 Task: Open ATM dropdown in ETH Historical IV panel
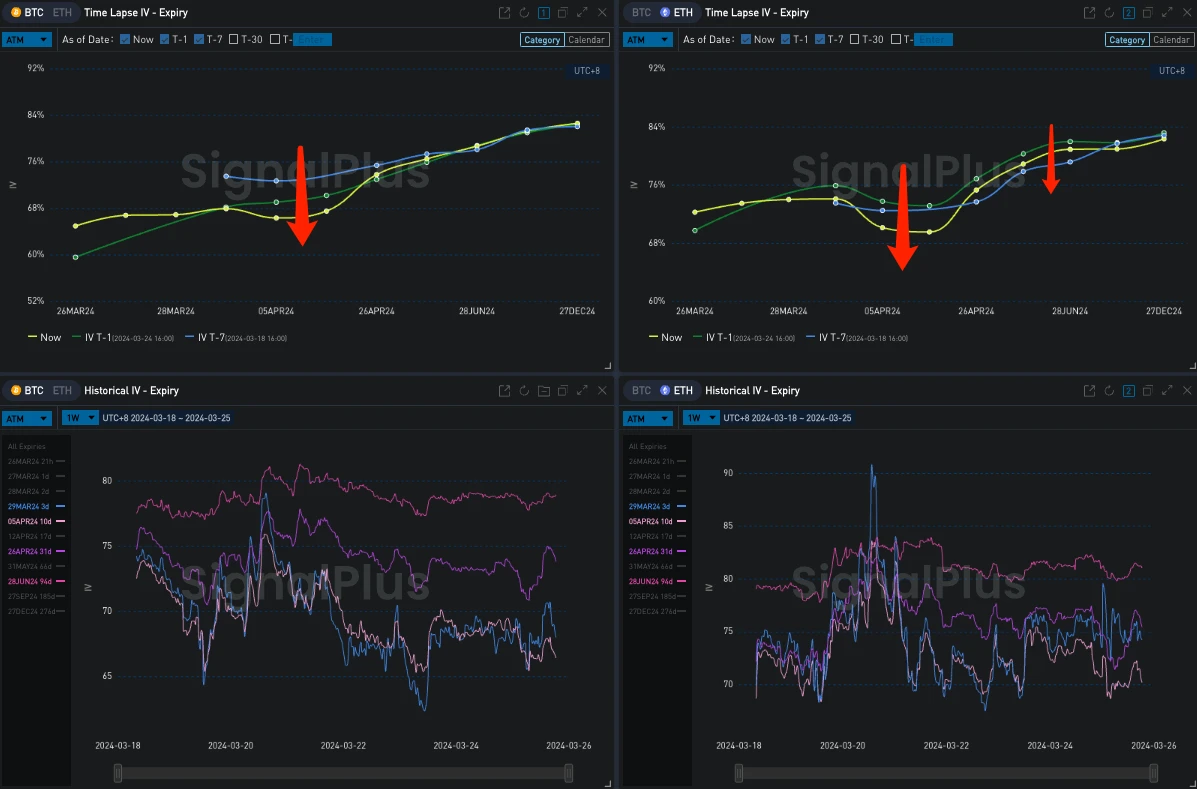[x=648, y=418]
